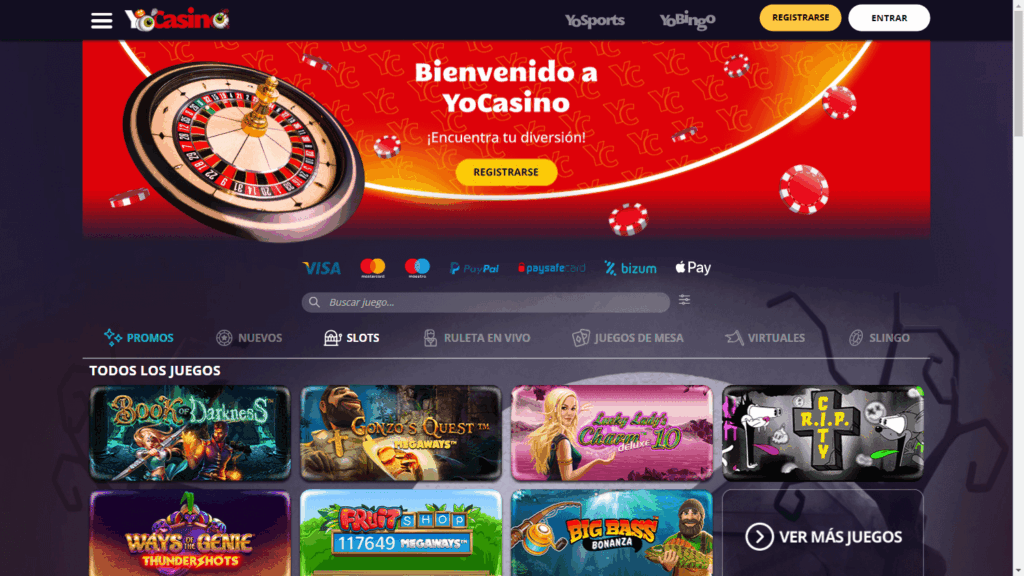Click the YoCasino logo
Screen dimensions: 1024x576
[x=177, y=20]
